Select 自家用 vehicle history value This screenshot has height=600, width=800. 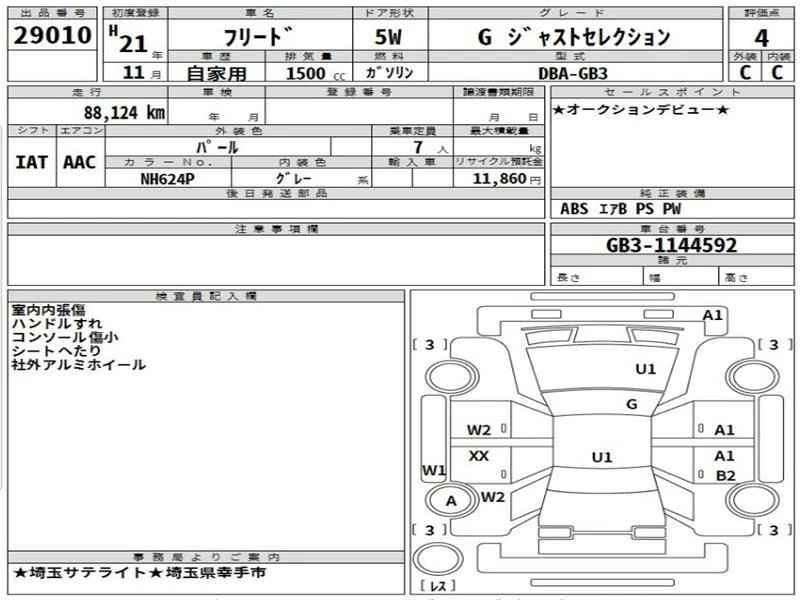click(x=216, y=73)
